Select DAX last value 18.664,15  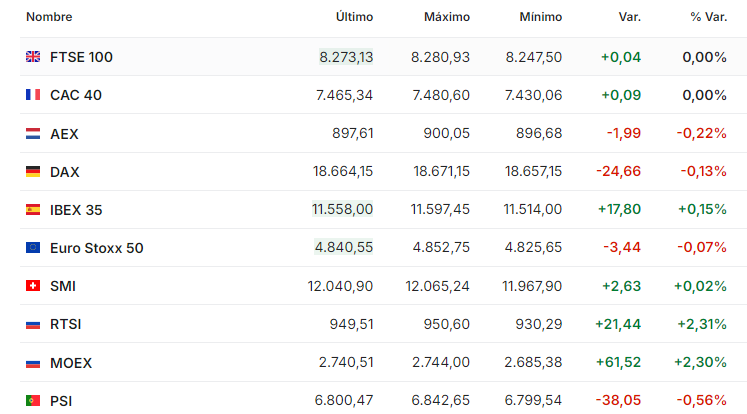coord(343,172)
